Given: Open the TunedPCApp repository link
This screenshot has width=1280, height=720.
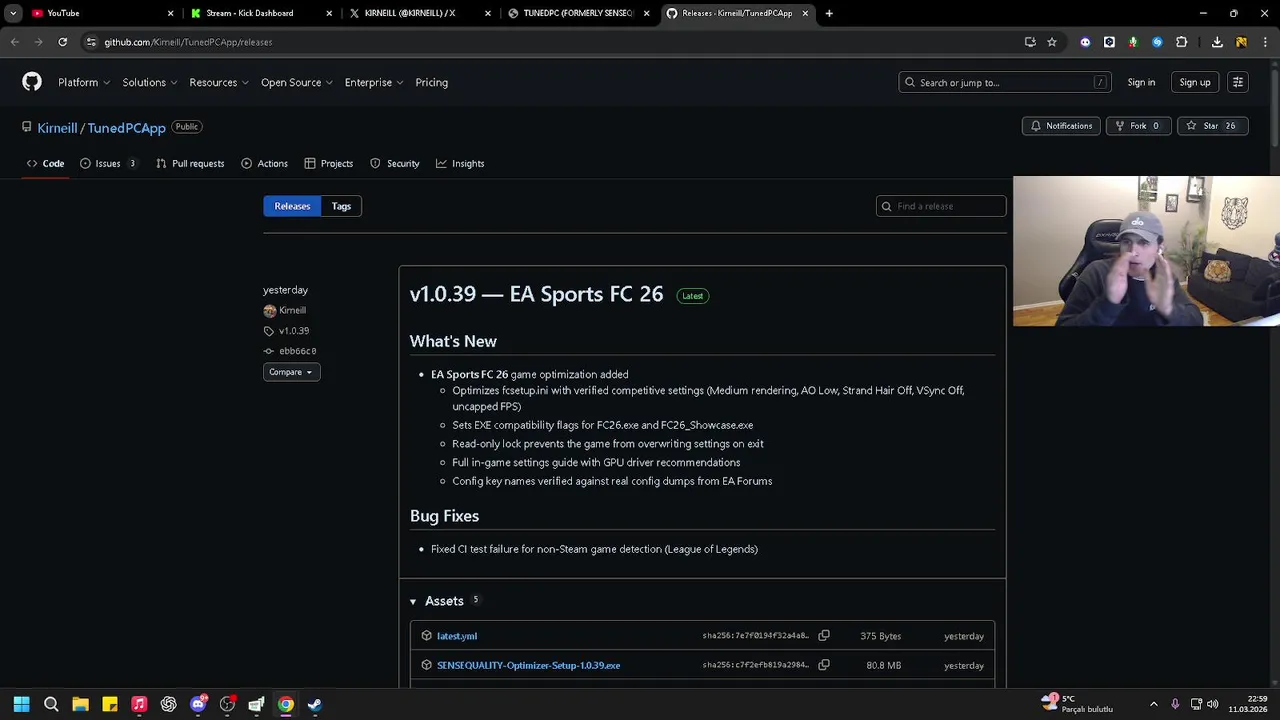Looking at the screenshot, I should 126,128.
